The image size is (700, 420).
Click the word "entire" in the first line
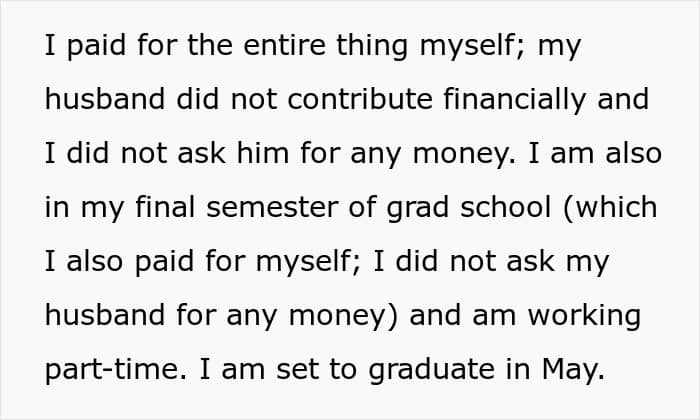tap(284, 45)
